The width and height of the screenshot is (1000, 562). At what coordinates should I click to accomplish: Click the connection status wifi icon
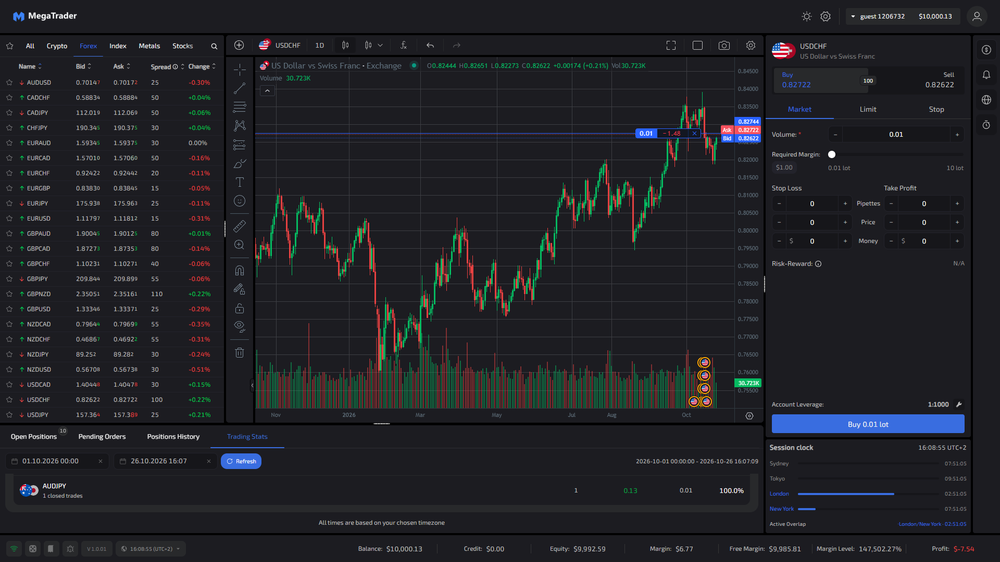point(14,549)
